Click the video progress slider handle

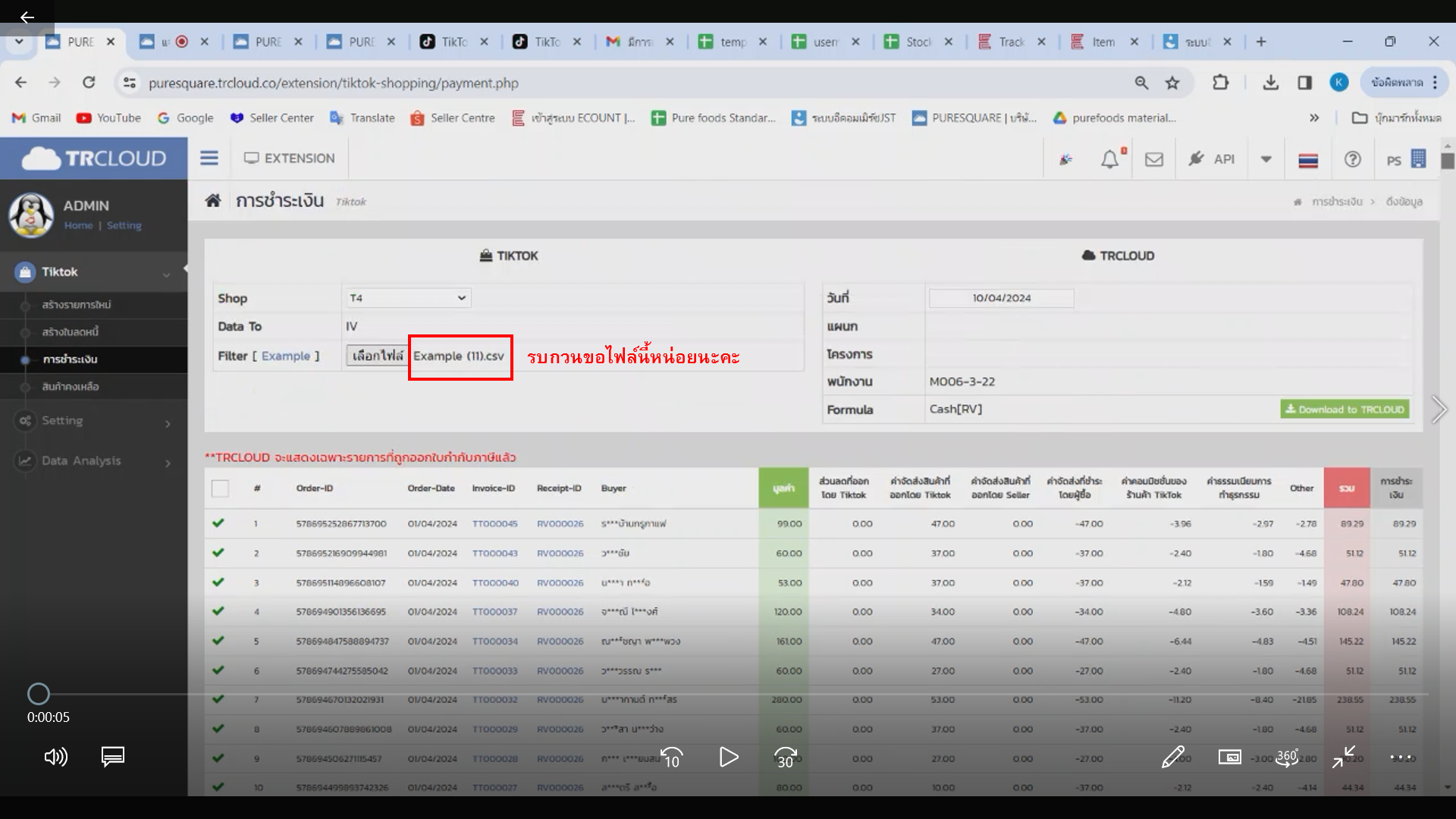[39, 694]
